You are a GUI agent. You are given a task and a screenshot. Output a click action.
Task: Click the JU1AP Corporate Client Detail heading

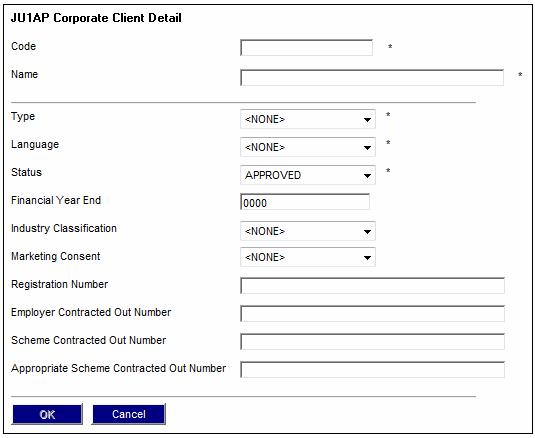tap(96, 18)
